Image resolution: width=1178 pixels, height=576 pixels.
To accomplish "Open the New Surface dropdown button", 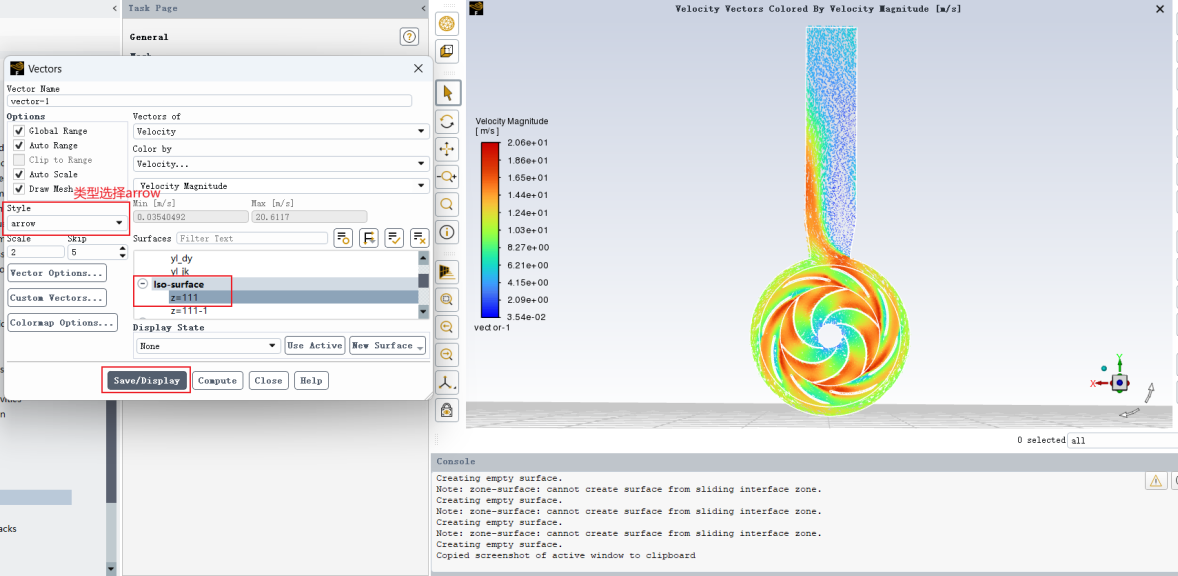I will [x=388, y=345].
